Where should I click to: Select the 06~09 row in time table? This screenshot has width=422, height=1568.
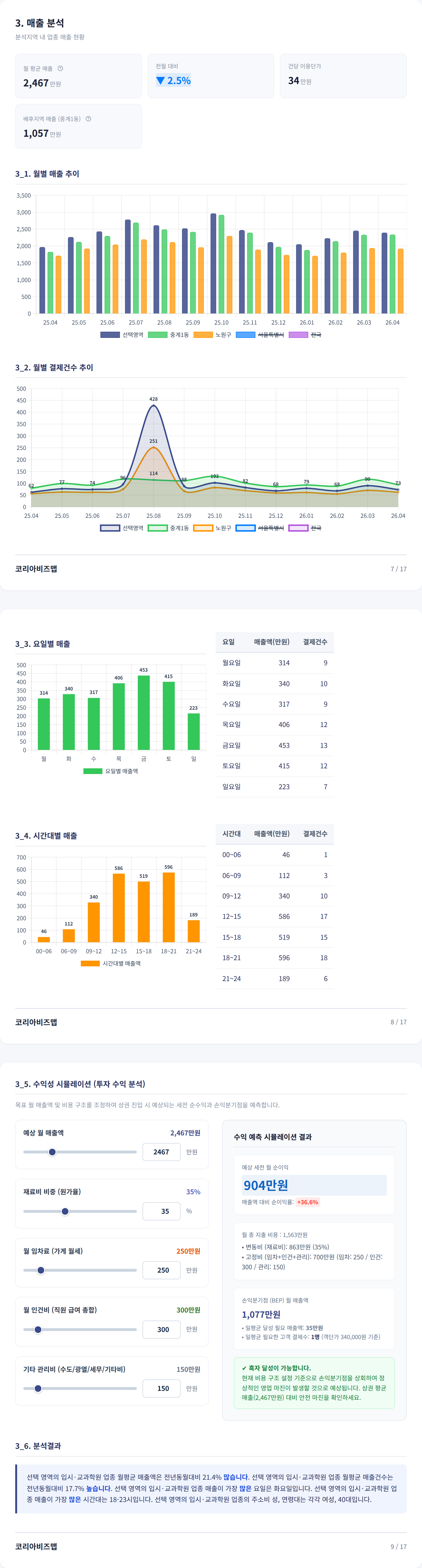coord(275,875)
